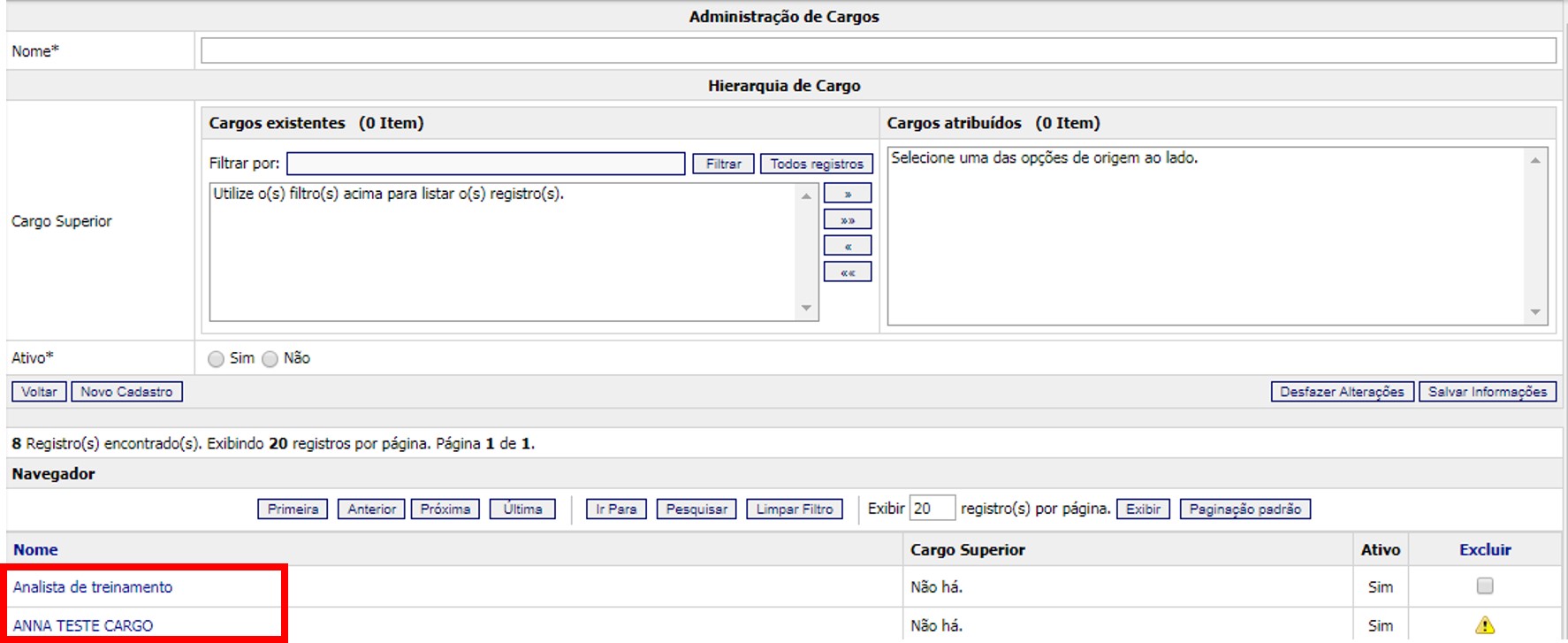Remove selected cargo with single left arrow button
This screenshot has width=1568, height=643.
tap(847, 246)
